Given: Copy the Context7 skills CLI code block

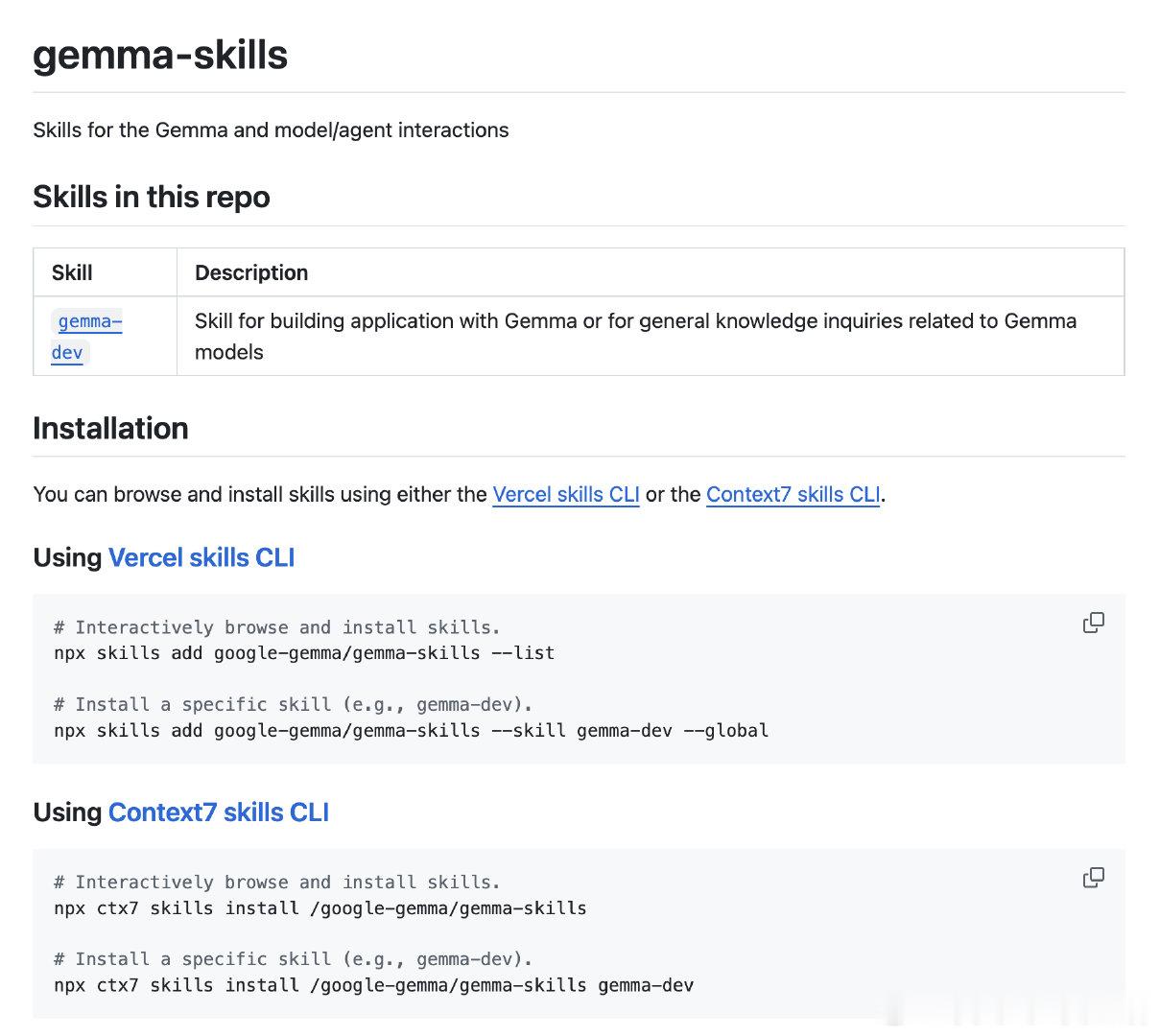Looking at the screenshot, I should [1093, 878].
